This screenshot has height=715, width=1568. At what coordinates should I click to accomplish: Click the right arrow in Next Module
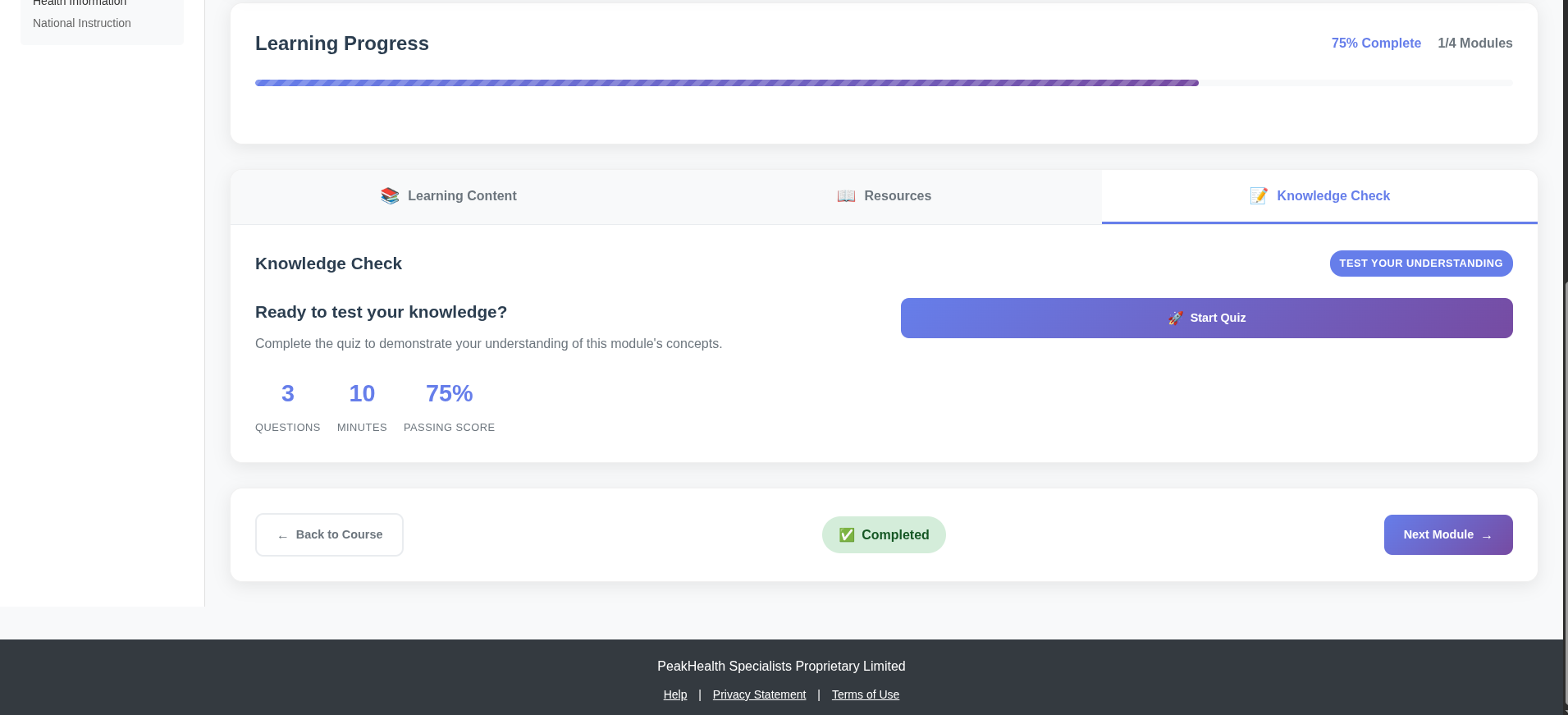[x=1486, y=536]
